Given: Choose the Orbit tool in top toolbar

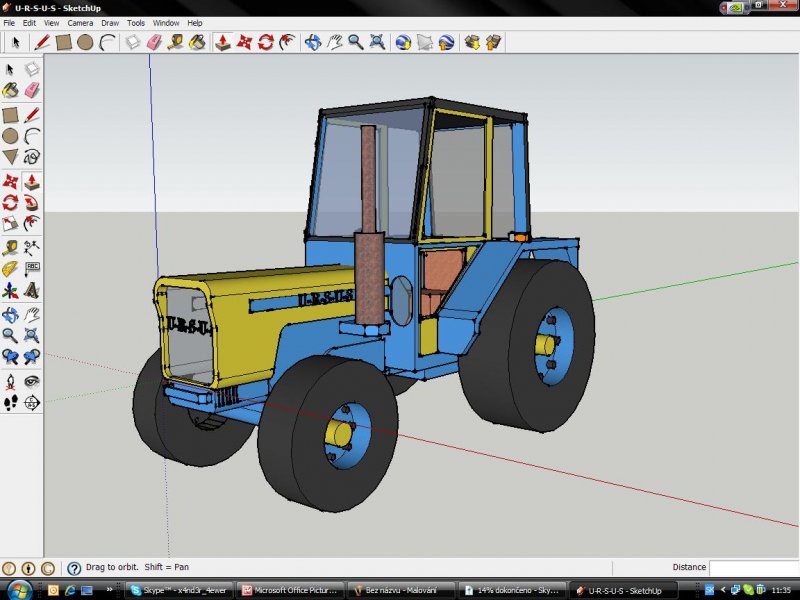Looking at the screenshot, I should tap(313, 42).
